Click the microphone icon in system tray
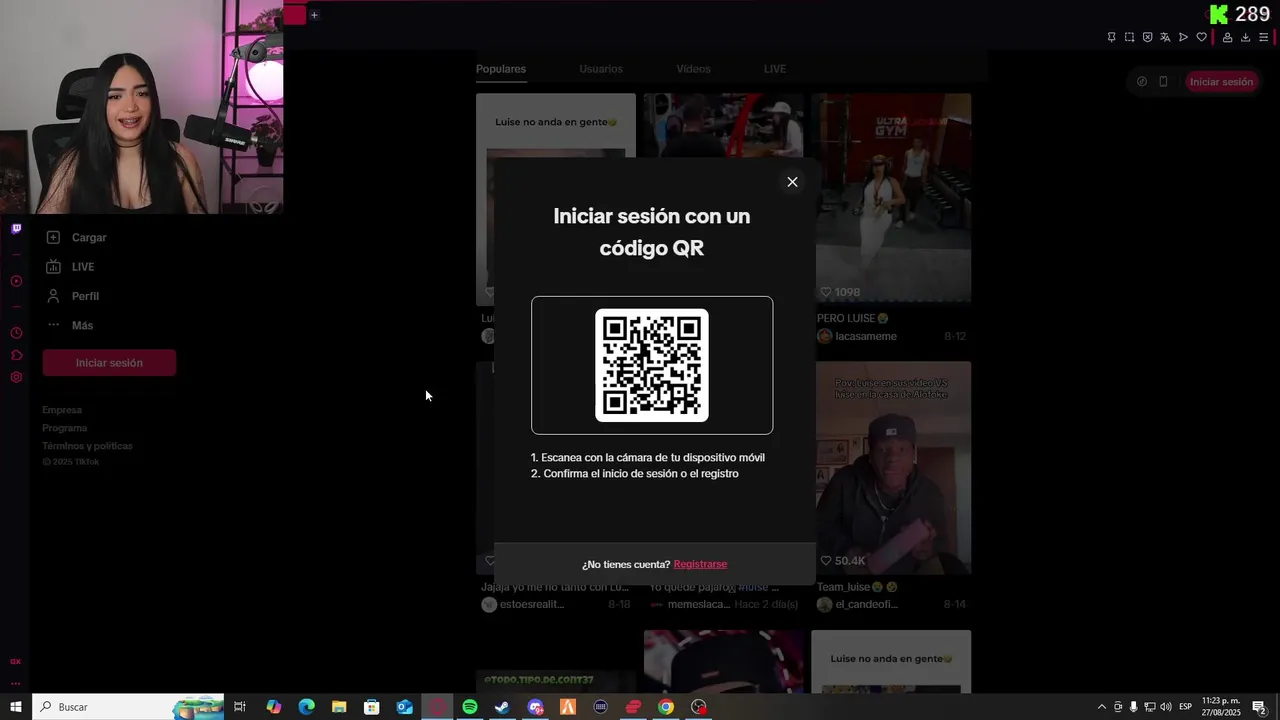The width and height of the screenshot is (1280, 720). pyautogui.click(x=1134, y=707)
